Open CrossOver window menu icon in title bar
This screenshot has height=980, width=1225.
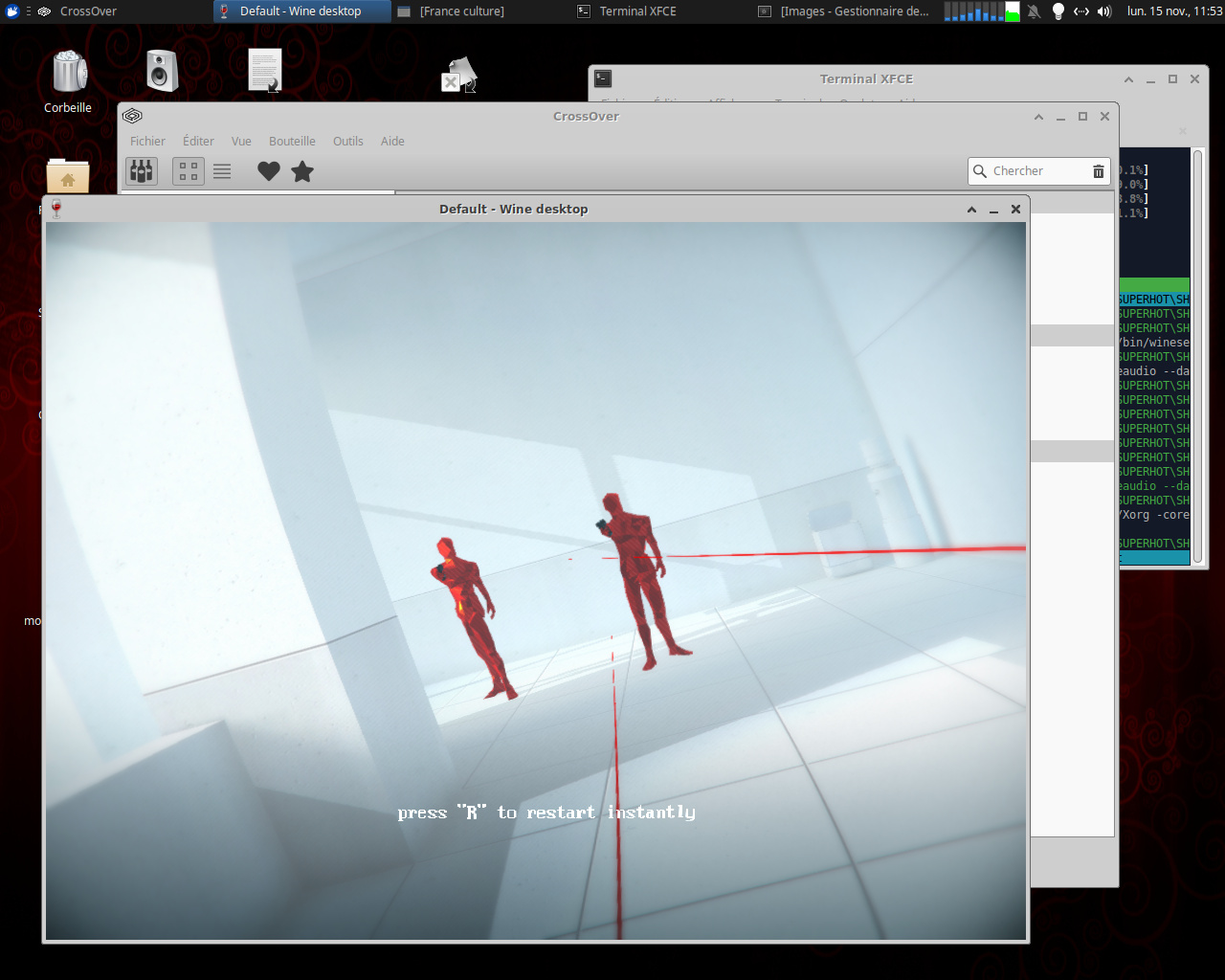coord(133,116)
